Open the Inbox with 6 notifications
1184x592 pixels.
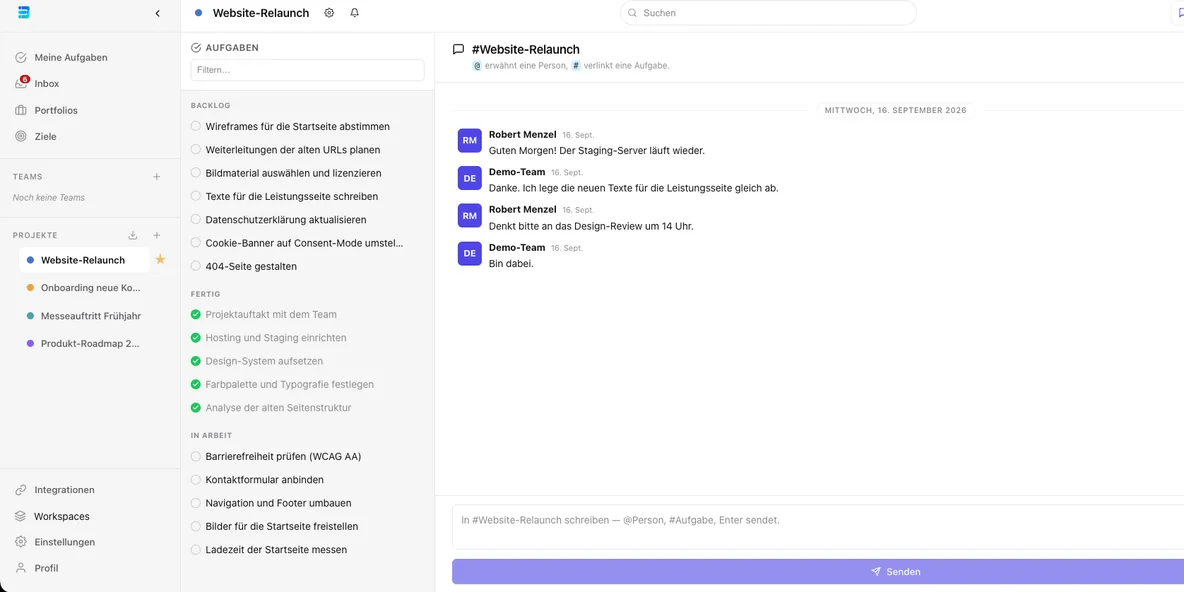tap(47, 84)
